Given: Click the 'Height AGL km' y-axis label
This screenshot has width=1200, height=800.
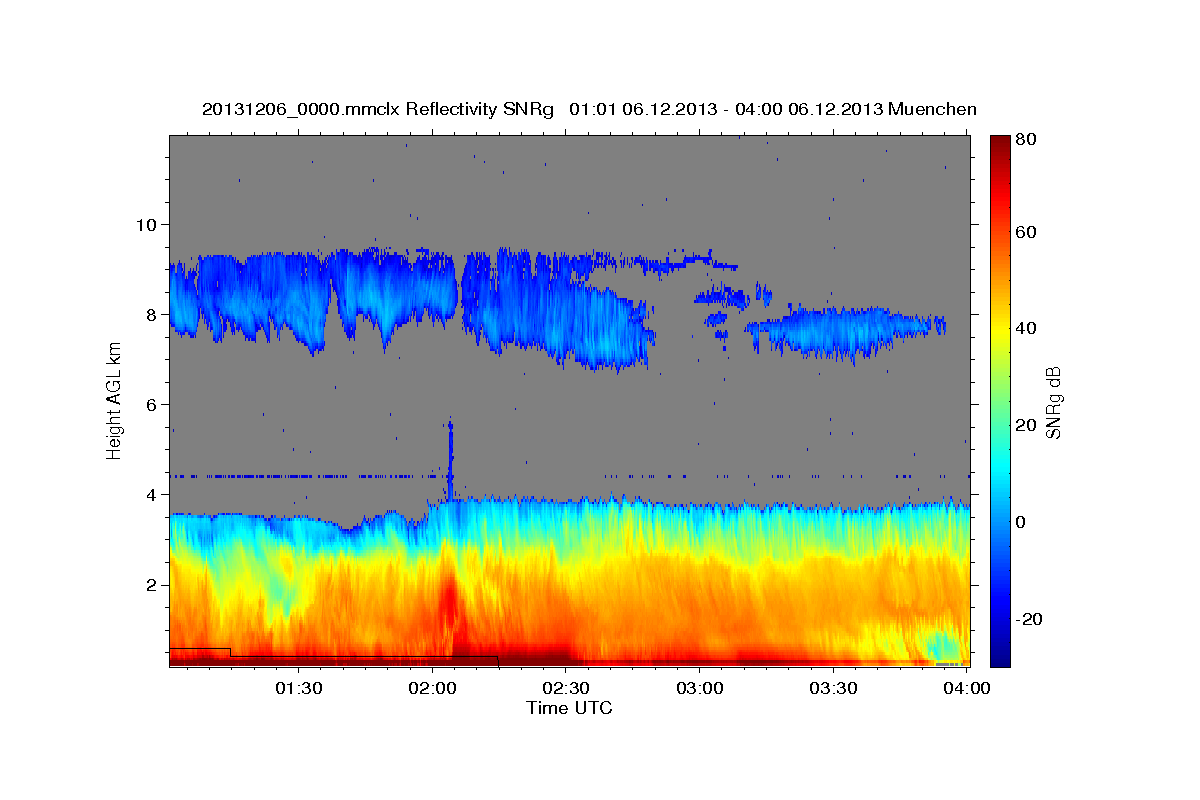Looking at the screenshot, I should 115,400.
